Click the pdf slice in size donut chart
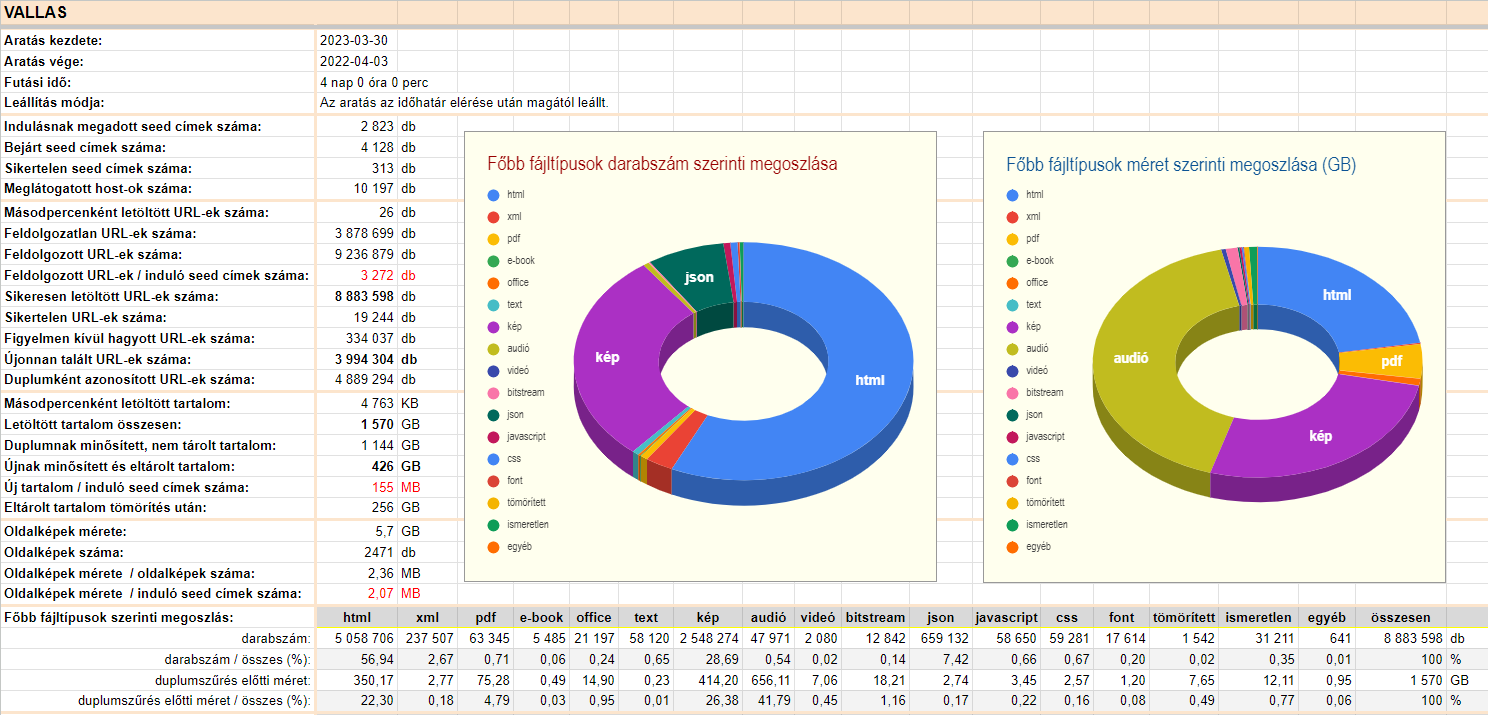 pyautogui.click(x=1390, y=362)
